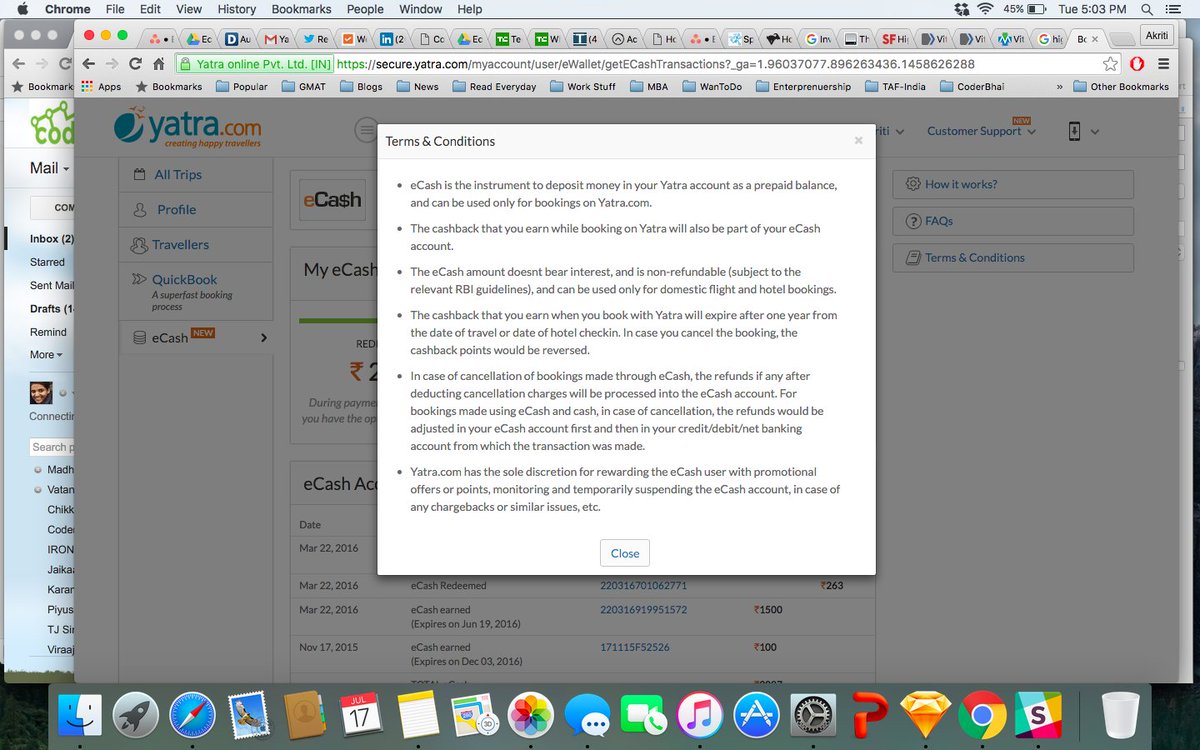Go back in the front Chrome window
1200x750 pixels.
click(x=89, y=63)
